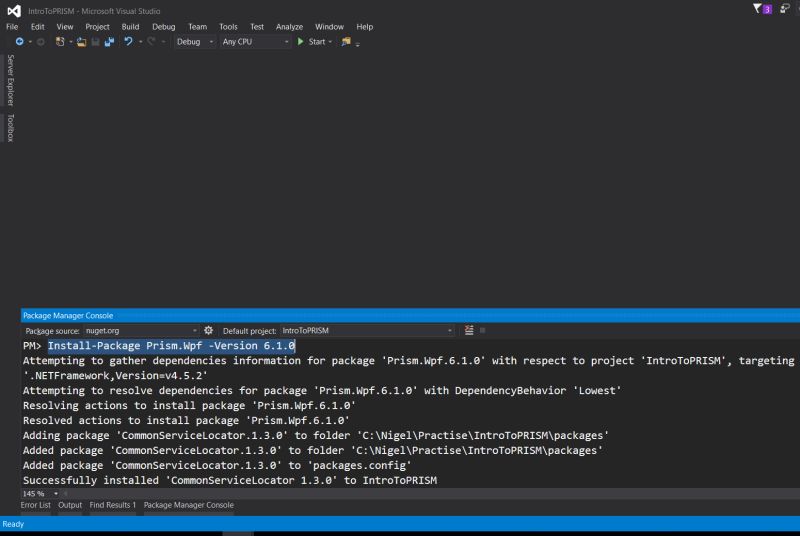
Task: Switch to the Find Results 1 tab
Action: tap(113, 505)
